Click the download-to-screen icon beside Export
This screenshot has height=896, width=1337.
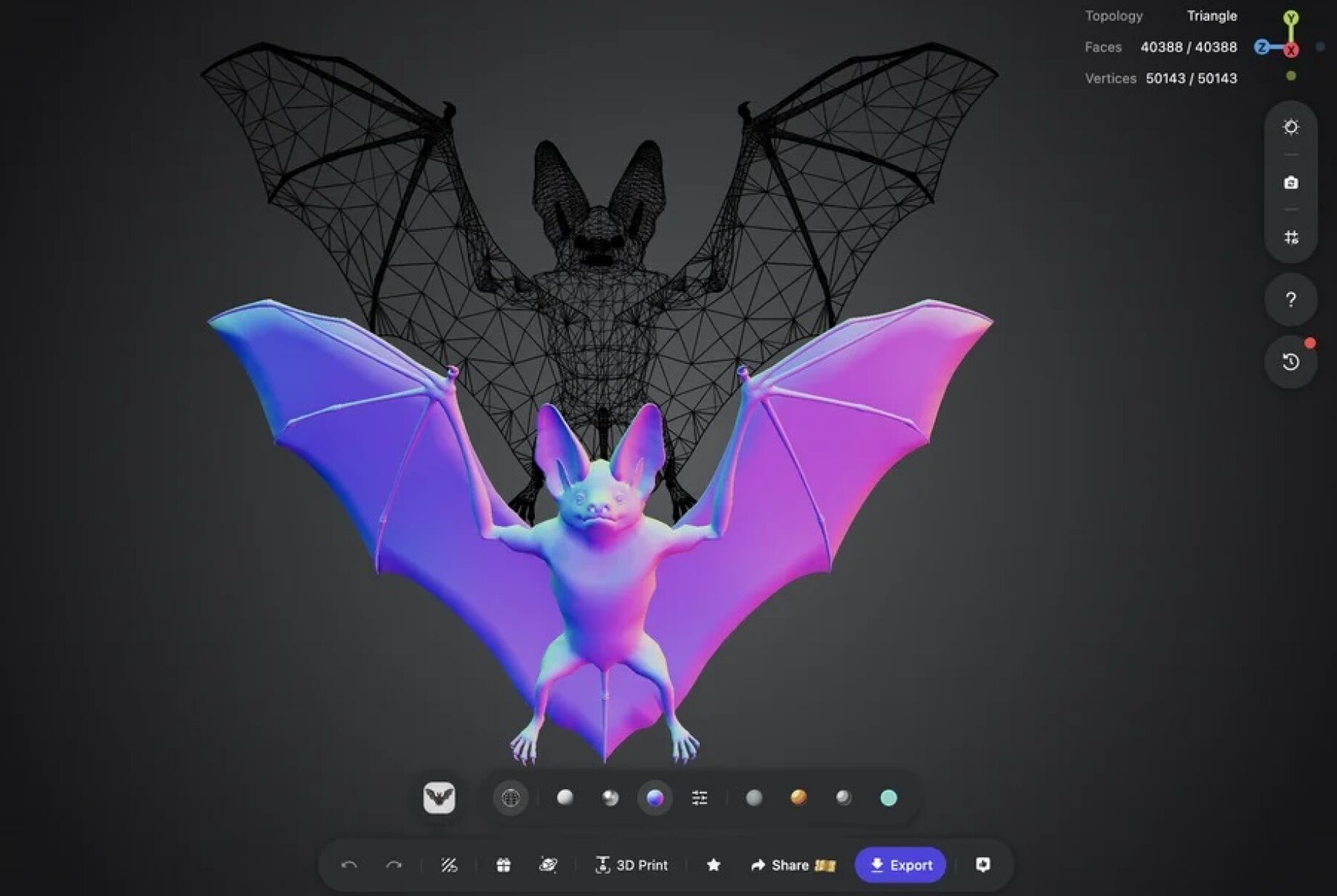[x=982, y=865]
